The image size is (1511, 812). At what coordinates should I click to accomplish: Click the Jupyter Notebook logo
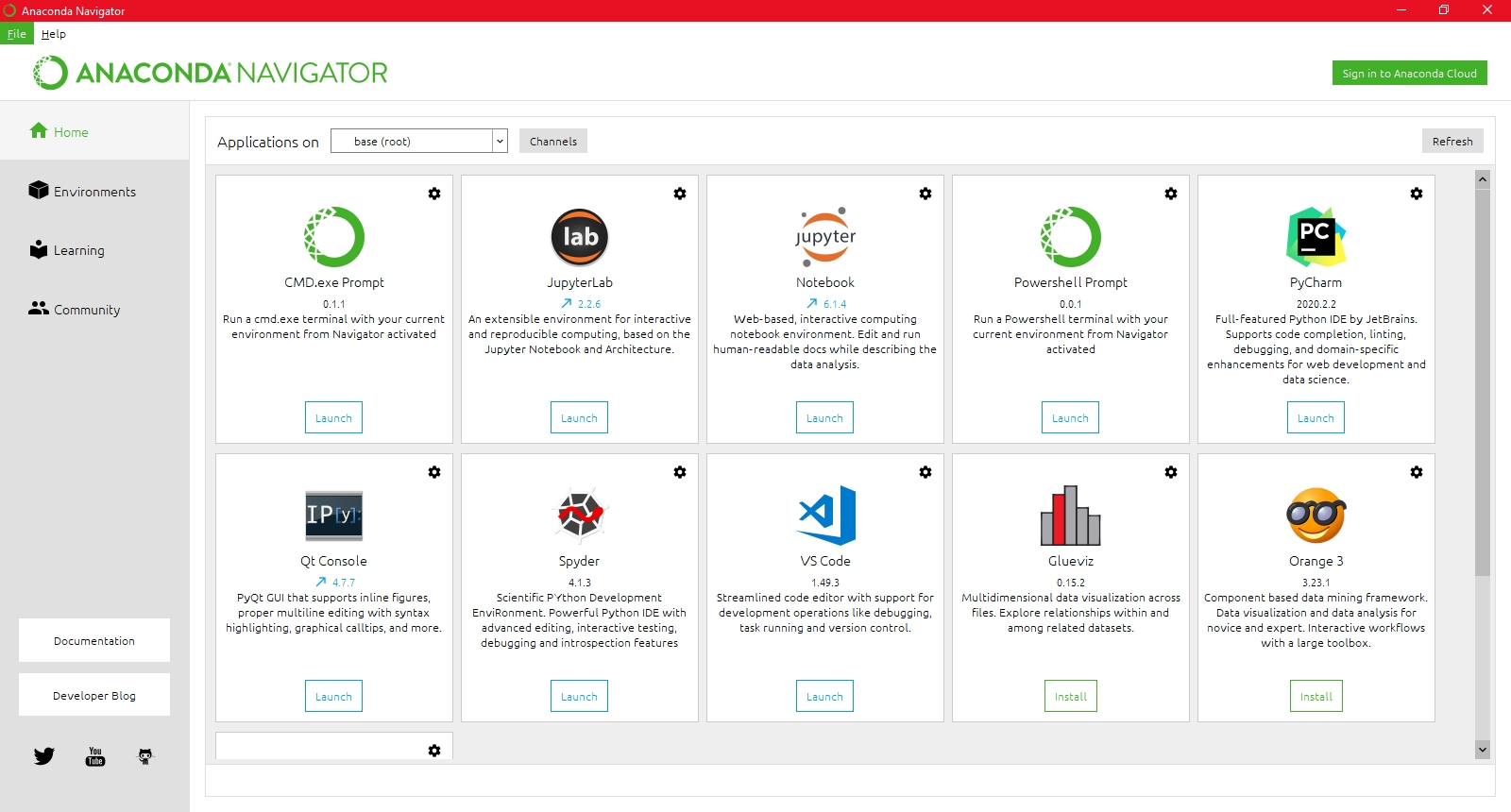[x=825, y=237]
